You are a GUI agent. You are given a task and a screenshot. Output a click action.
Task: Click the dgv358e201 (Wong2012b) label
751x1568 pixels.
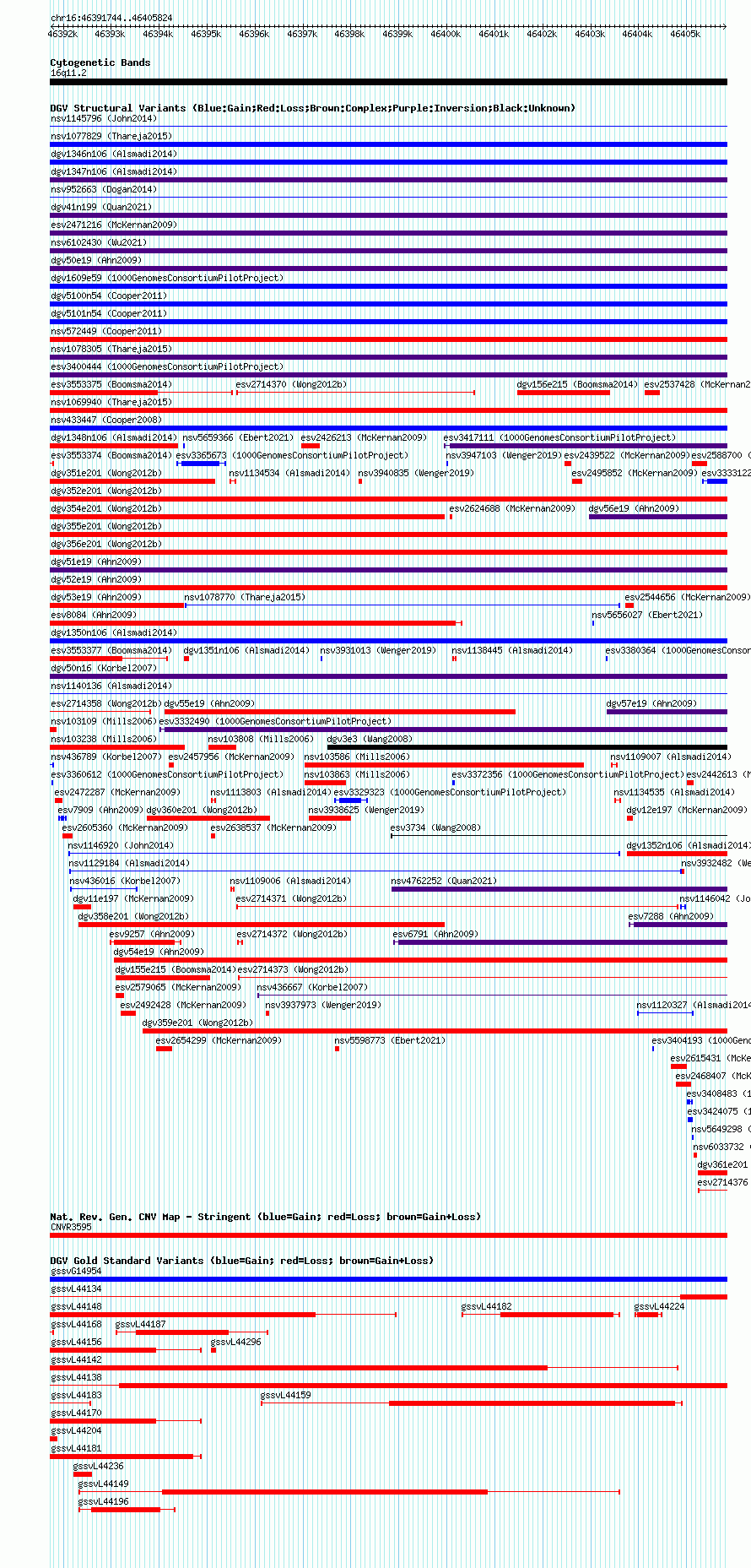pyautogui.click(x=133, y=916)
